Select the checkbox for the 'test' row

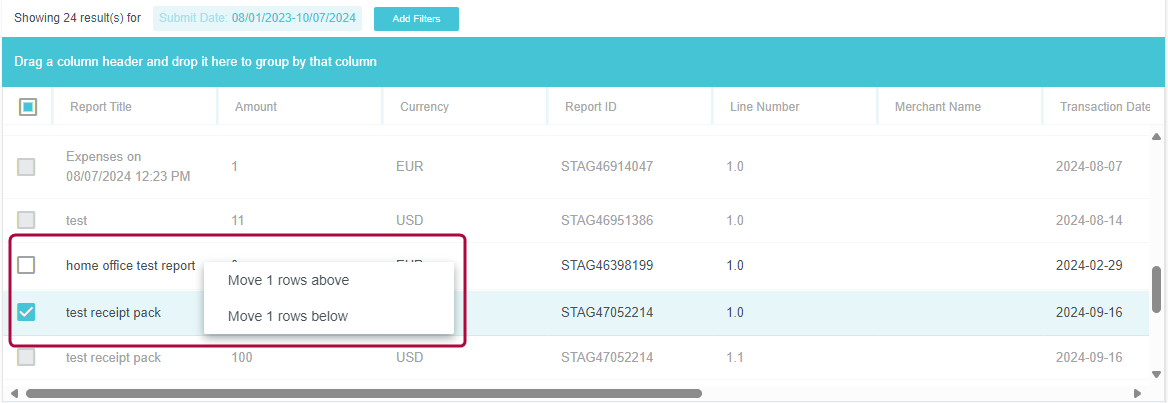pos(27,220)
